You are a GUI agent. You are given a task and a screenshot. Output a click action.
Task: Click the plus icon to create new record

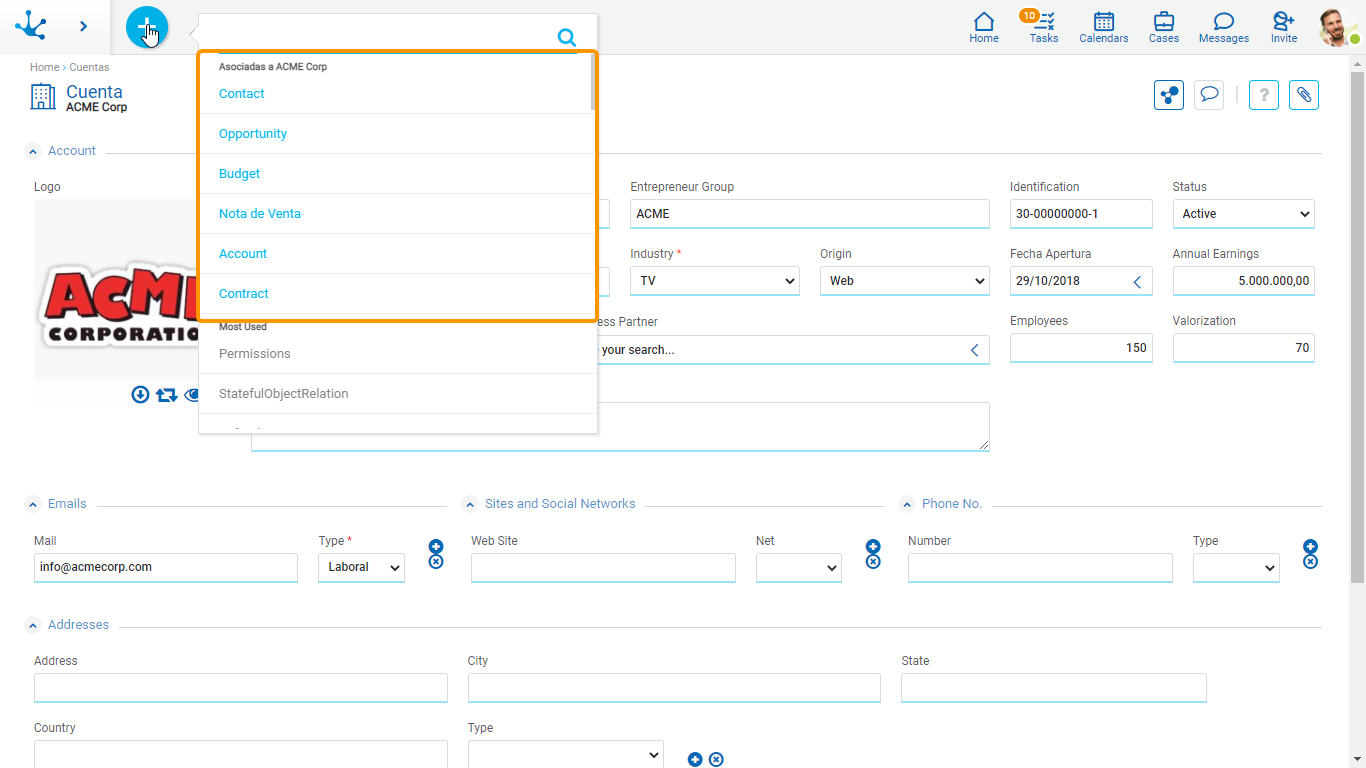tap(147, 26)
